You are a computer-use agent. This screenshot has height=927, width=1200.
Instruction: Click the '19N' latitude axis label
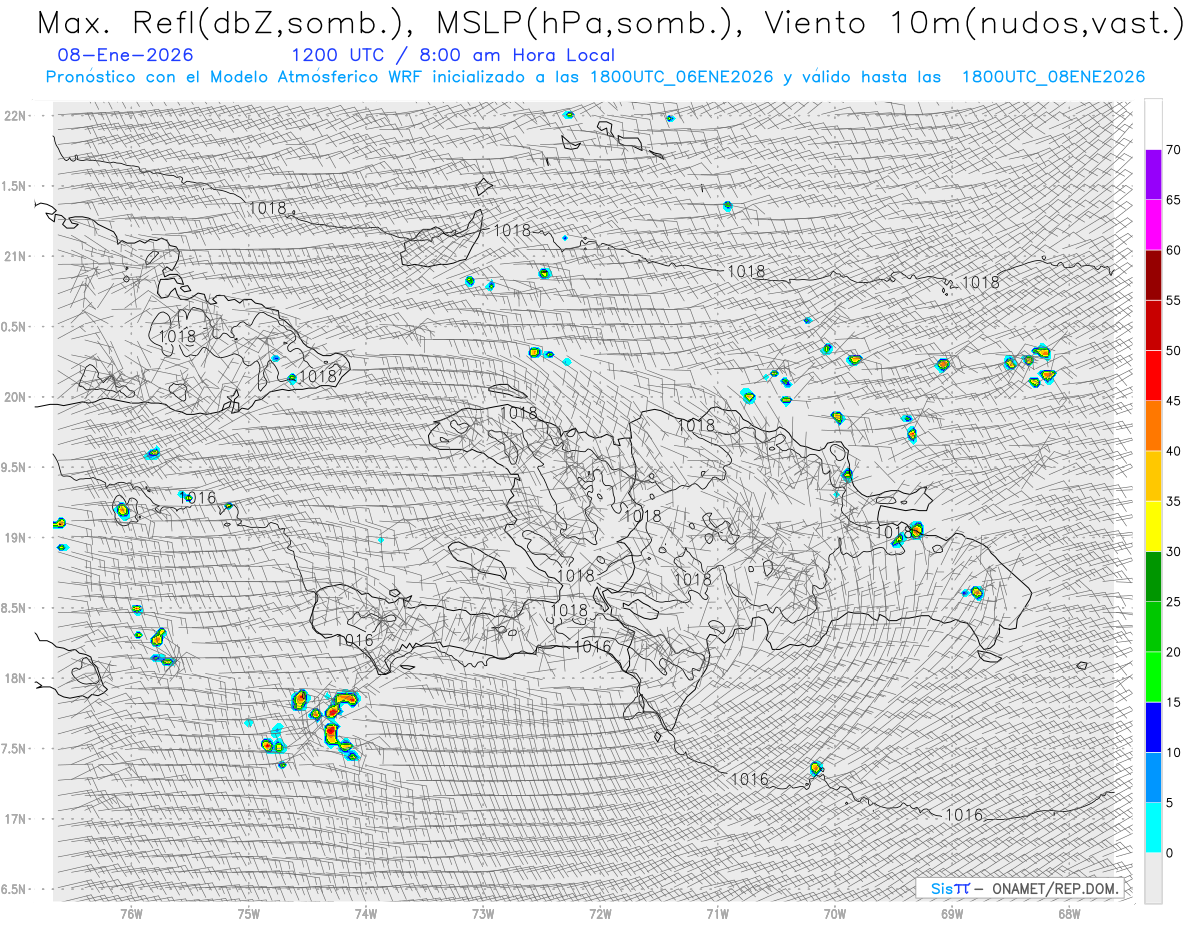(x=16, y=538)
